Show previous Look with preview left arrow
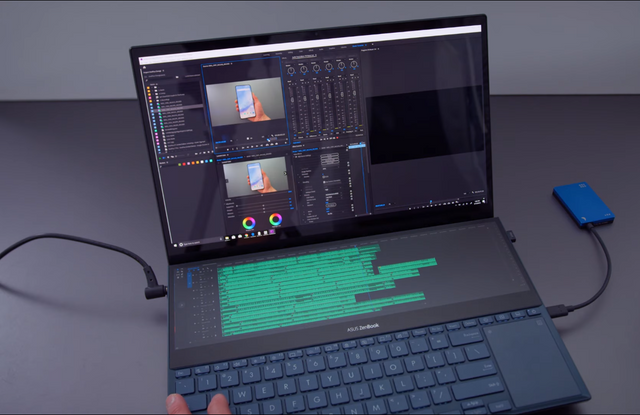640x415 pixels. [x=226, y=179]
